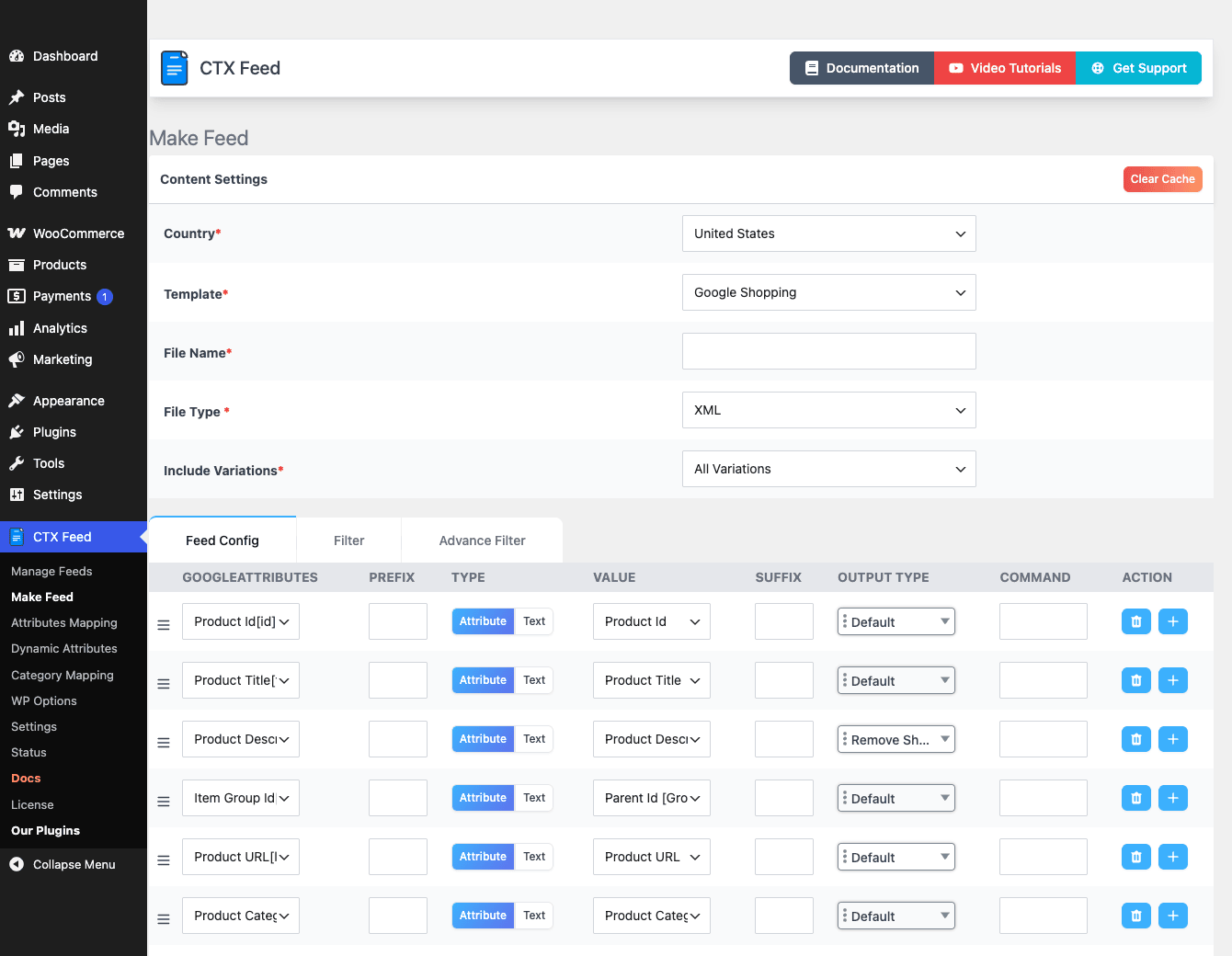Open the Remove Sh... output type dropdown
Screen dimensions: 1232x956
(x=896, y=739)
